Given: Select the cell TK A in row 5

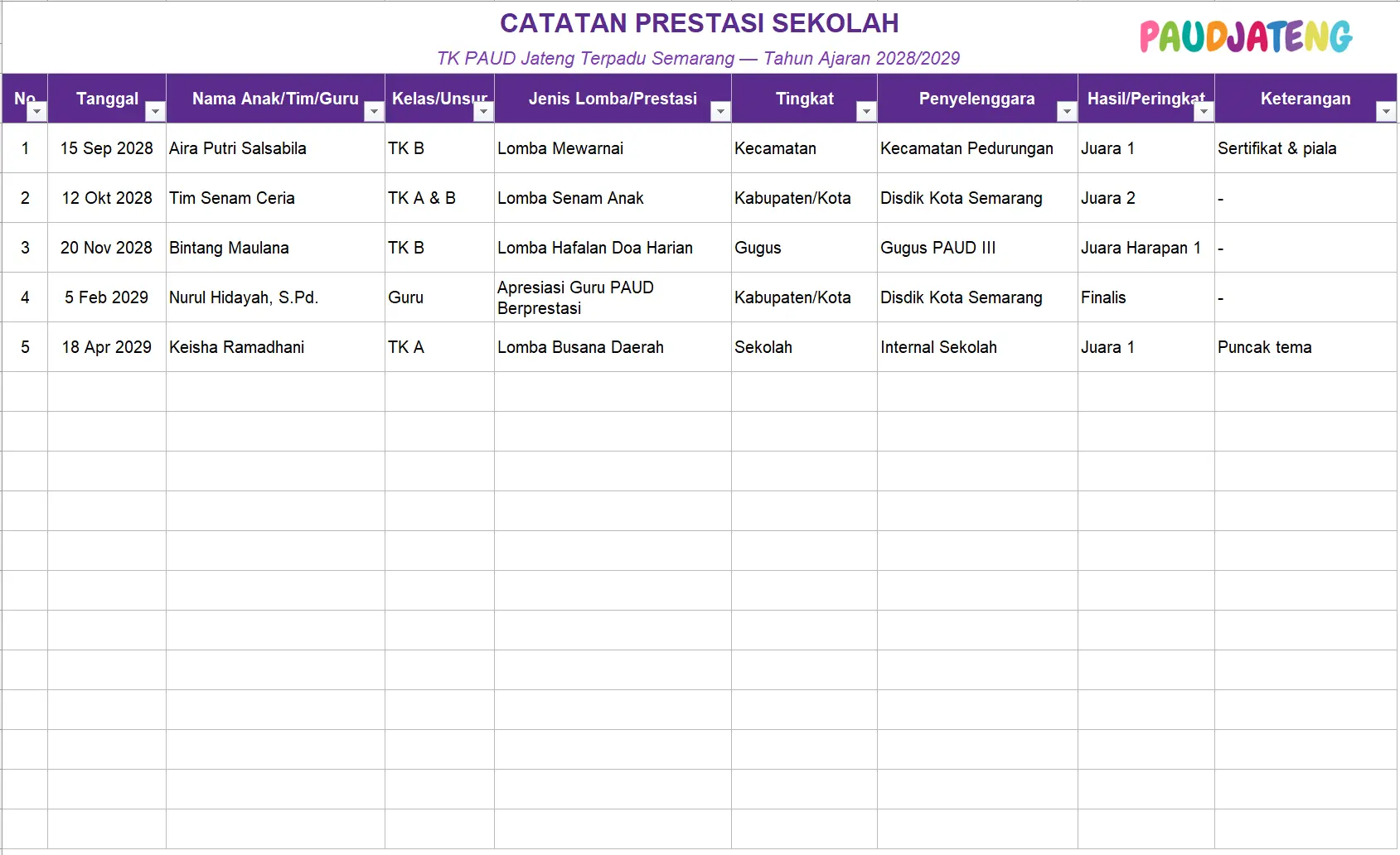Looking at the screenshot, I should tap(439, 347).
